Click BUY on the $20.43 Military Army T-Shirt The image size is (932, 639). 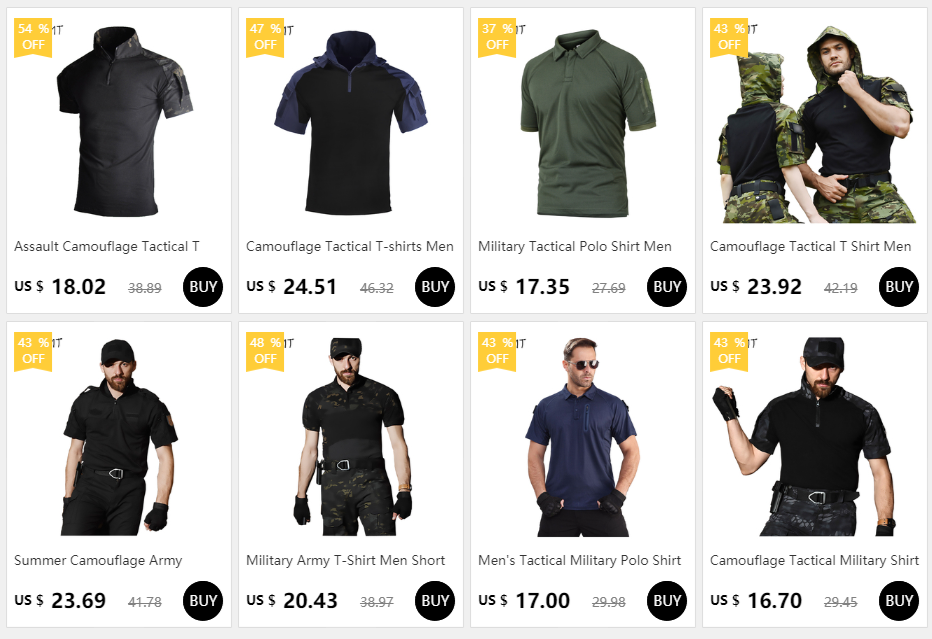435,601
